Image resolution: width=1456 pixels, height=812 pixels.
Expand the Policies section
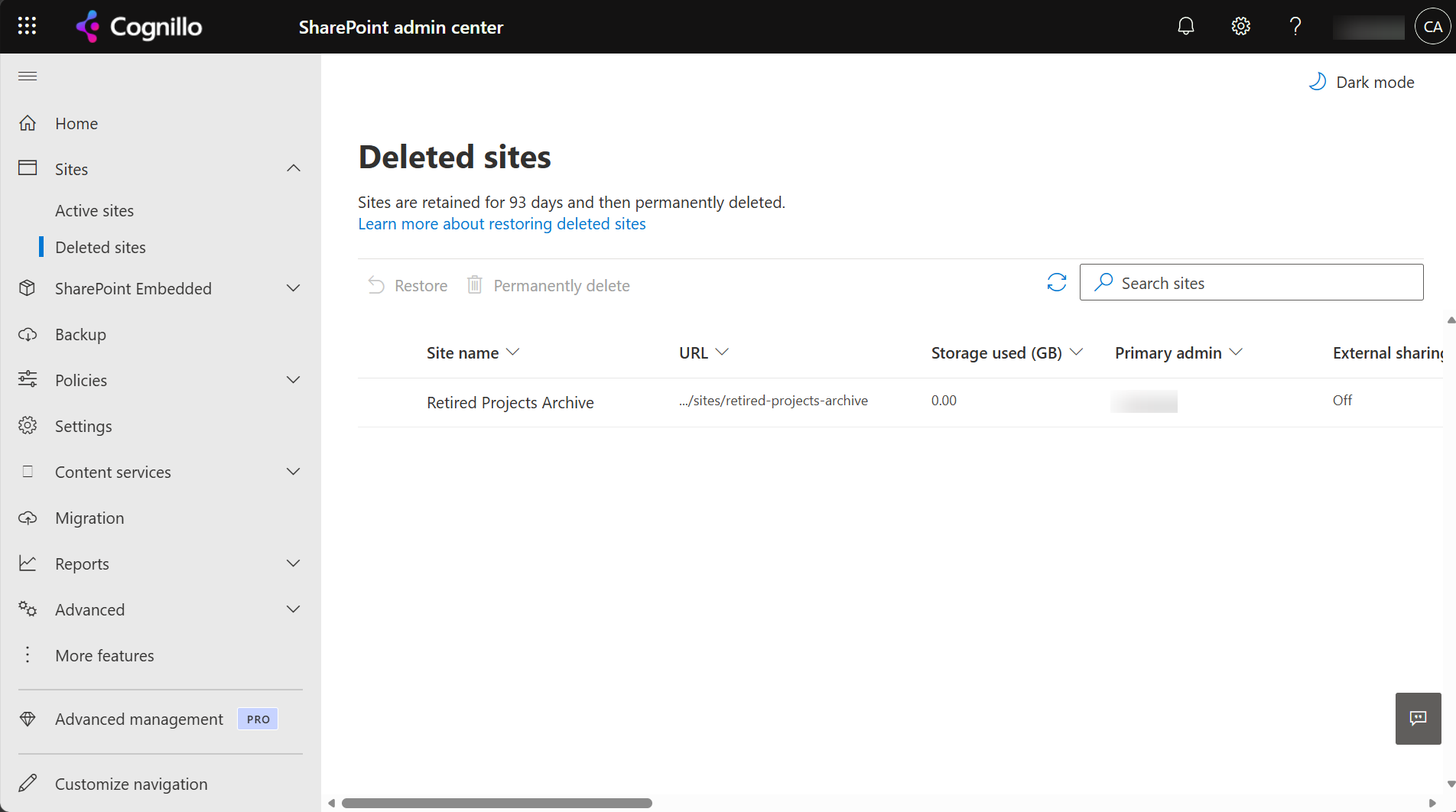point(294,379)
